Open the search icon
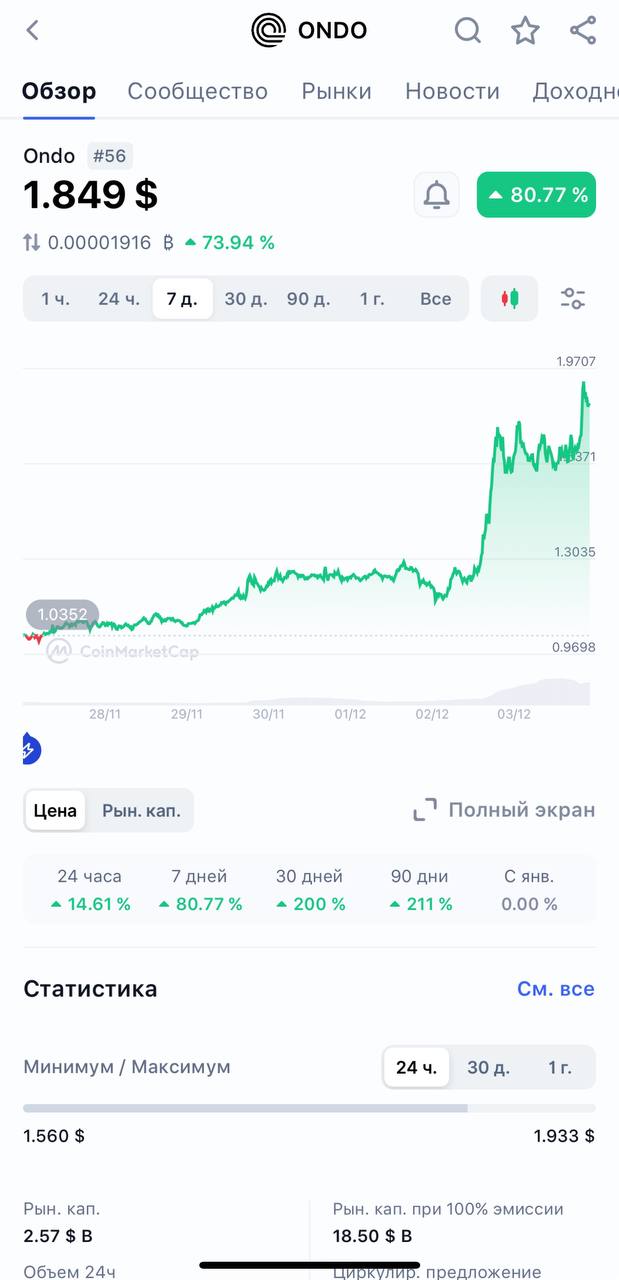619x1280 pixels. 467,30
